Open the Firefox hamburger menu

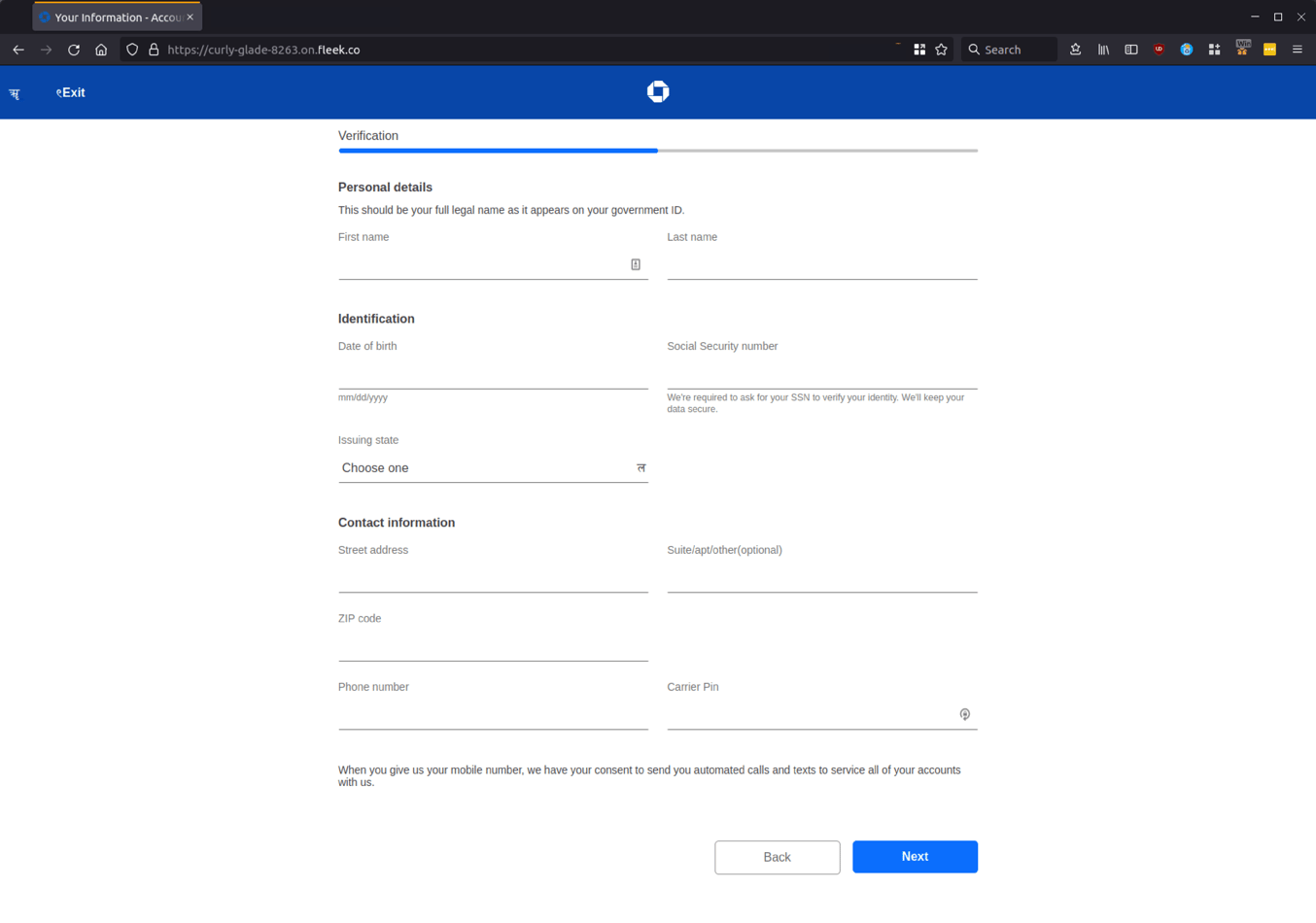click(x=1297, y=50)
